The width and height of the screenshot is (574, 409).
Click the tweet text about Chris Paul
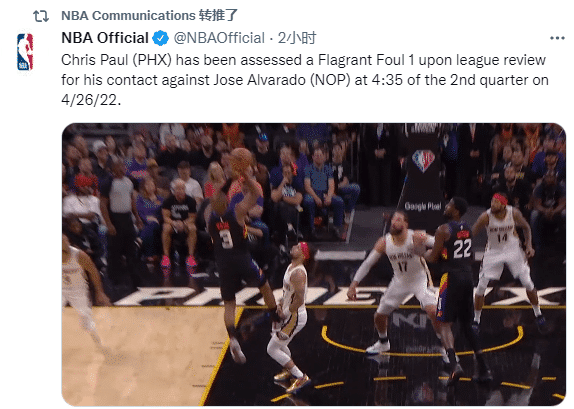tap(305, 80)
